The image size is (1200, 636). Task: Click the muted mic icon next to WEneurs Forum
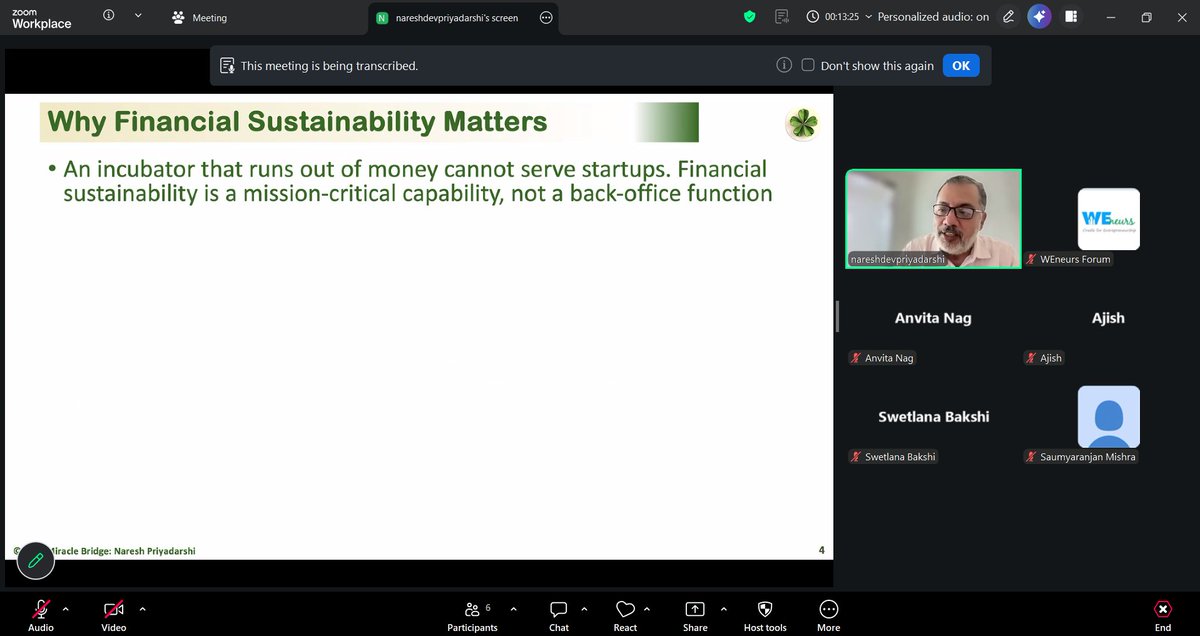click(x=1031, y=259)
